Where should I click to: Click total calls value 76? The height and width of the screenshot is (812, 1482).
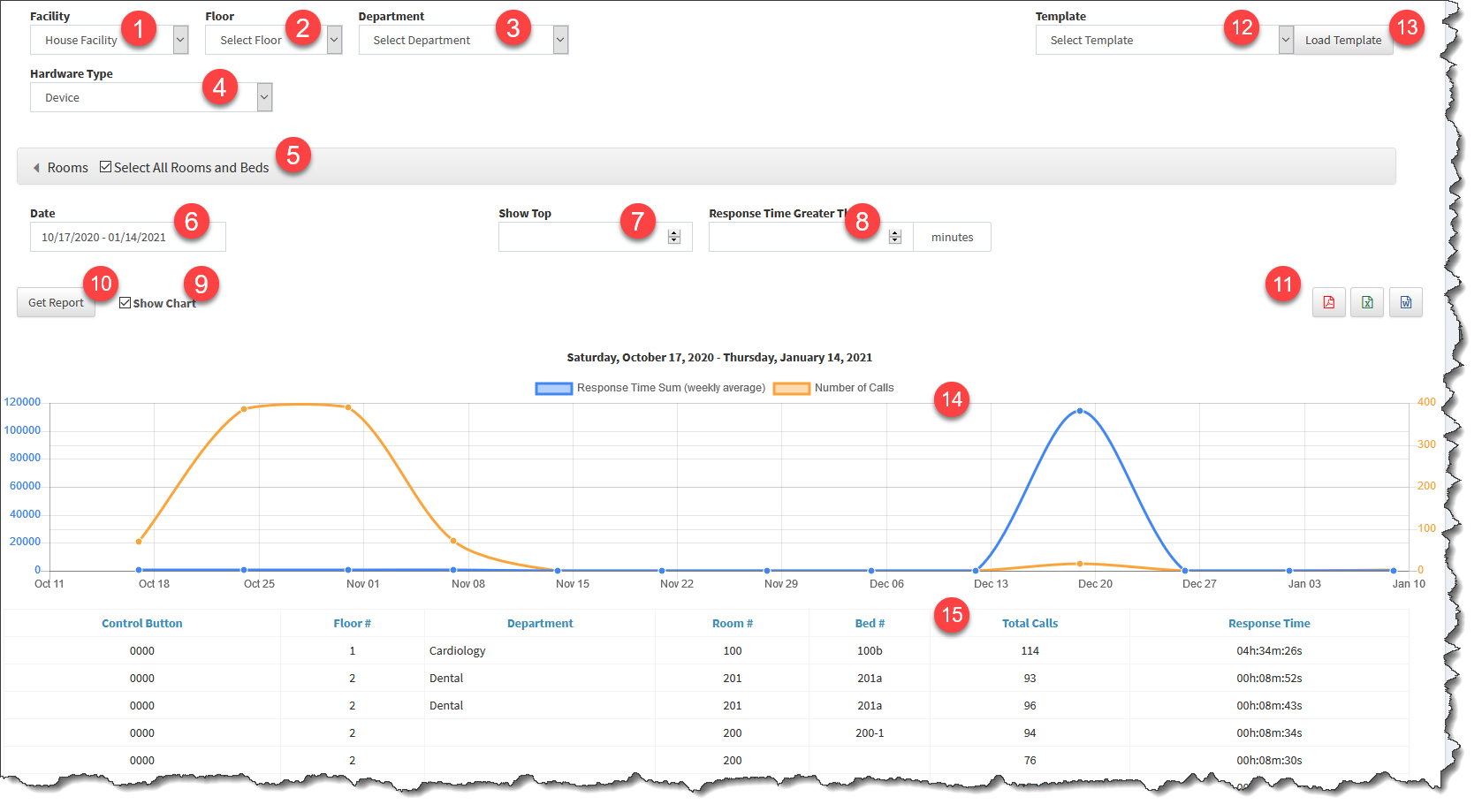[1030, 760]
